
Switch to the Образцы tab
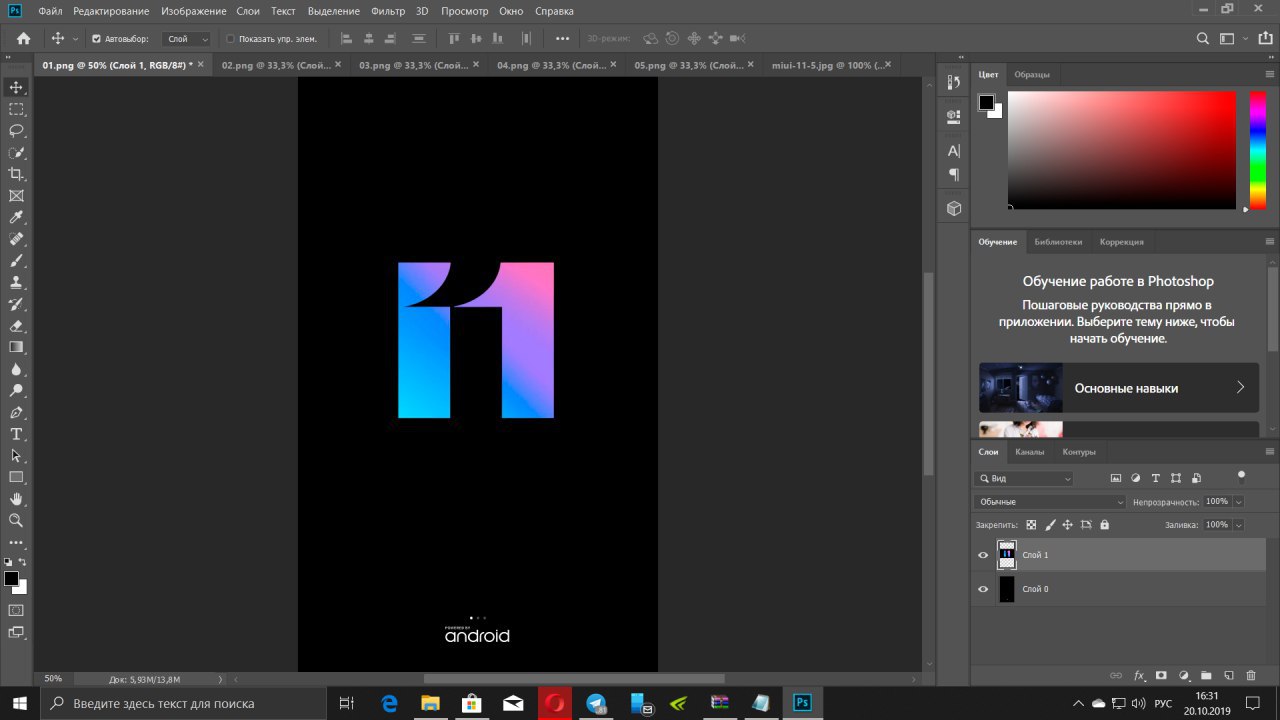pyautogui.click(x=1032, y=75)
